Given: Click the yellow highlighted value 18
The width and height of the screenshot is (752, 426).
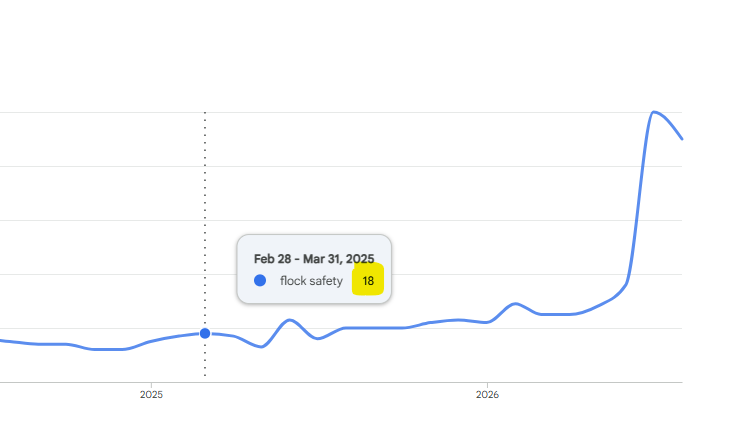Looking at the screenshot, I should (368, 281).
